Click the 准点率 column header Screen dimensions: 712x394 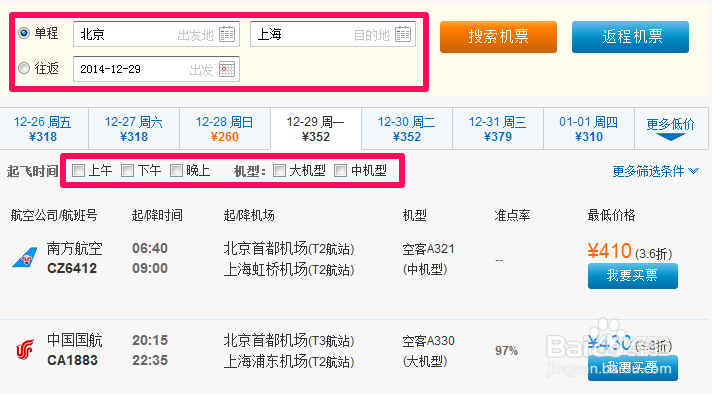coord(512,215)
